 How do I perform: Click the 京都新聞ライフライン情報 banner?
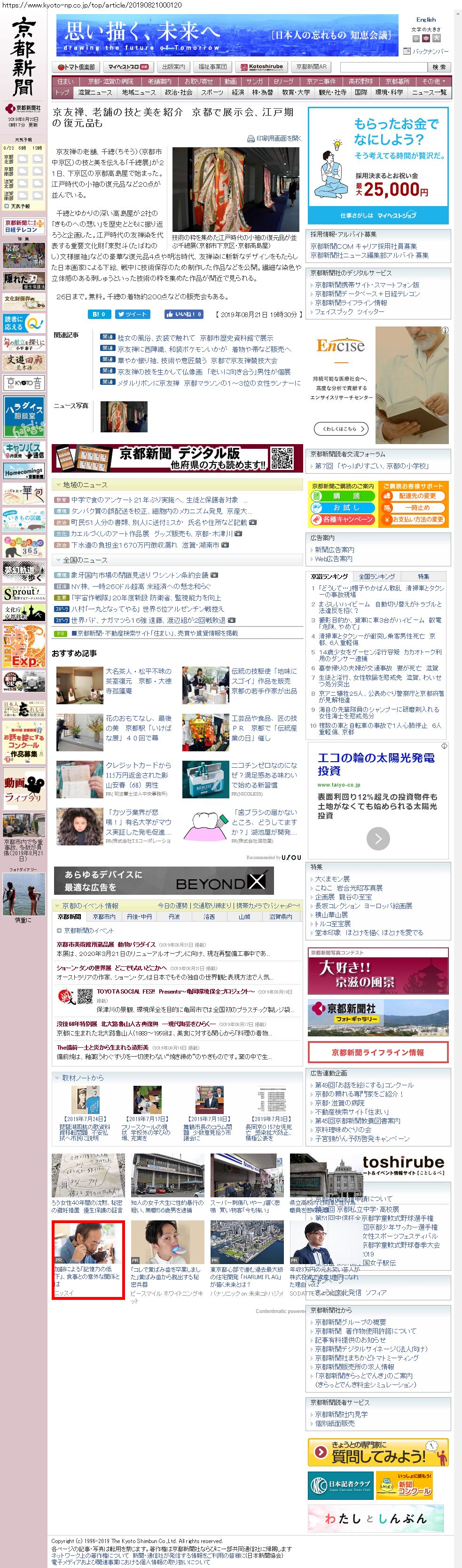(x=377, y=1052)
